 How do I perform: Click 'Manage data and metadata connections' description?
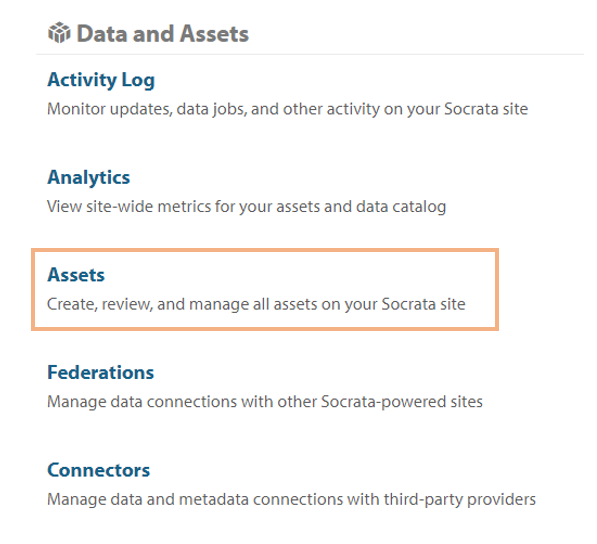(291, 499)
